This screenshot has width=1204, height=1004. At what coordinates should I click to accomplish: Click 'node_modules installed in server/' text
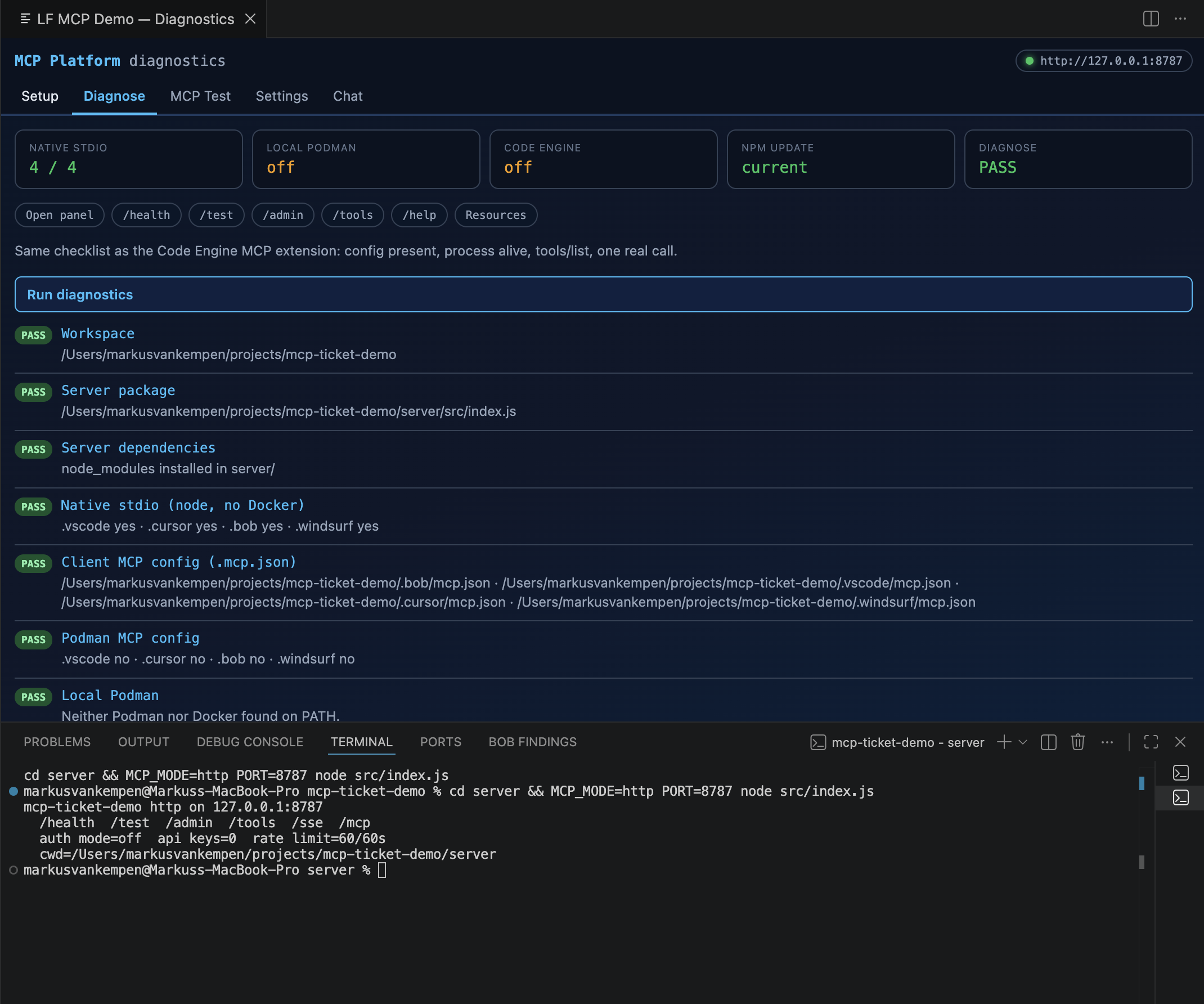point(168,469)
